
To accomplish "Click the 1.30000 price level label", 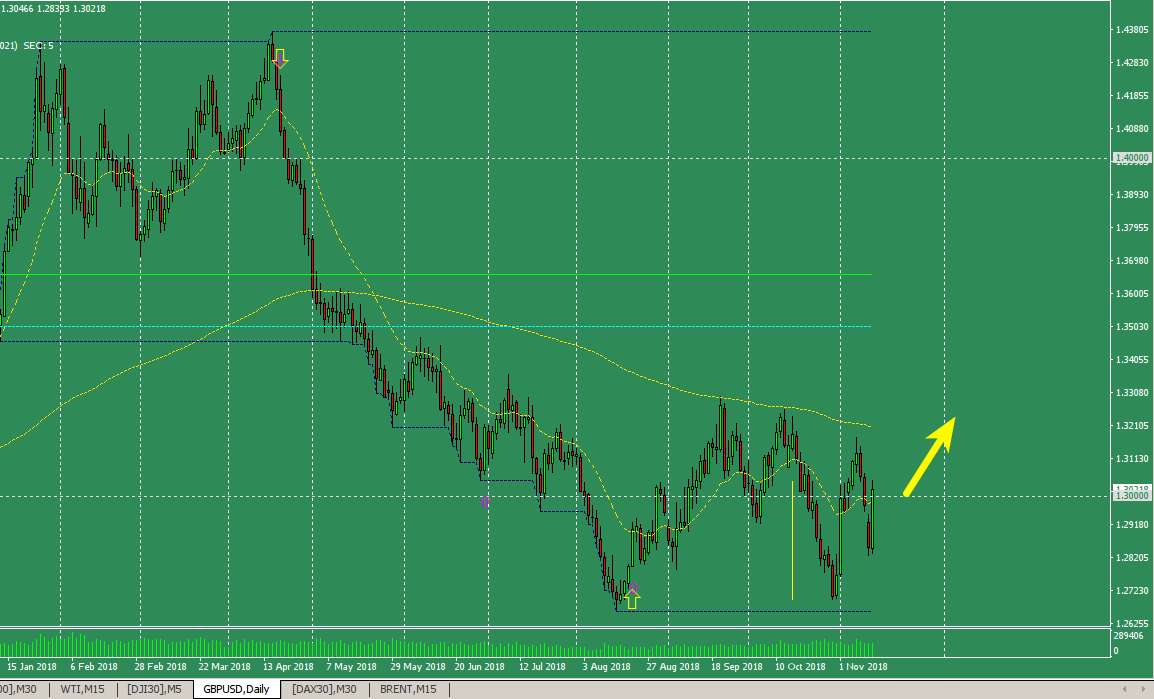I will (1131, 496).
